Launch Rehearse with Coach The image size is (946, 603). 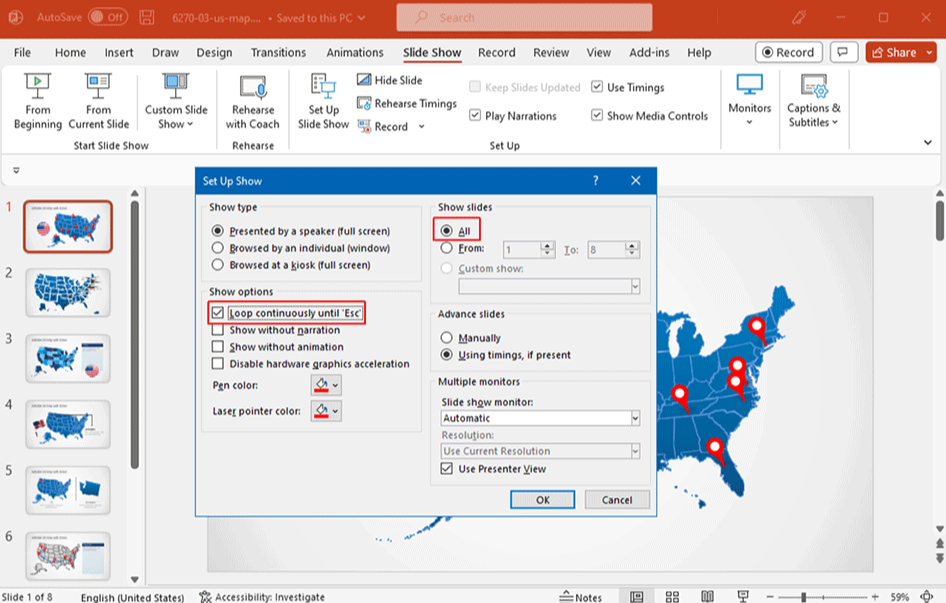coord(253,101)
